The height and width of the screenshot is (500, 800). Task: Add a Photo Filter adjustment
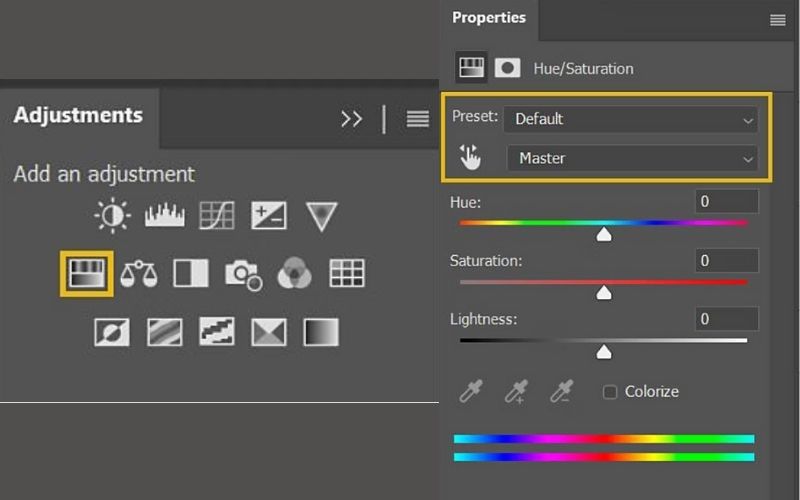click(x=244, y=275)
